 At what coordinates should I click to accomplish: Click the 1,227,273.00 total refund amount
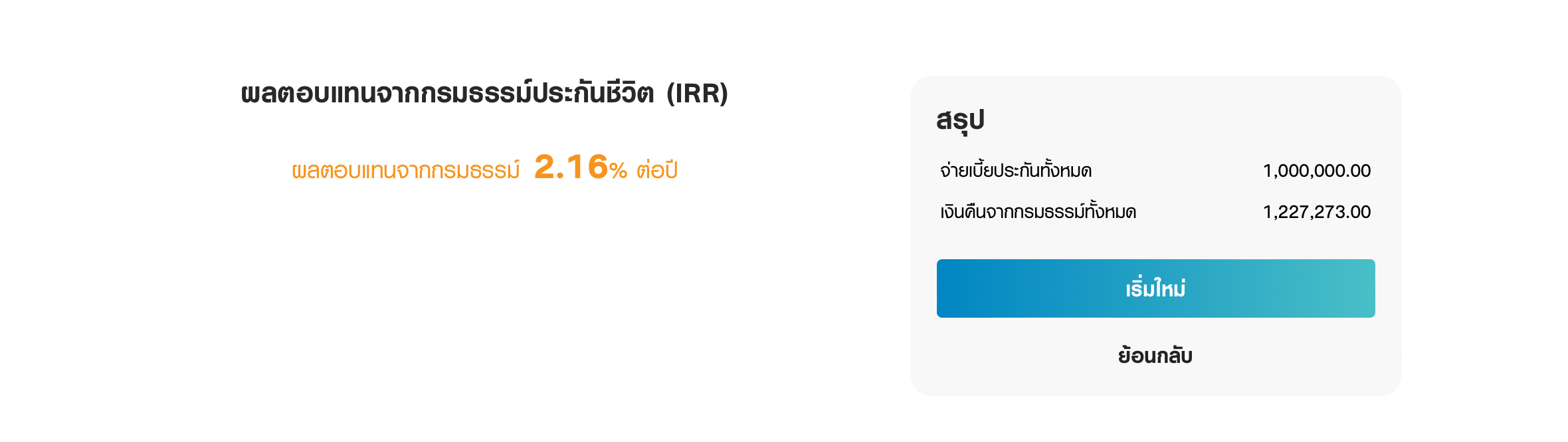click(1317, 212)
